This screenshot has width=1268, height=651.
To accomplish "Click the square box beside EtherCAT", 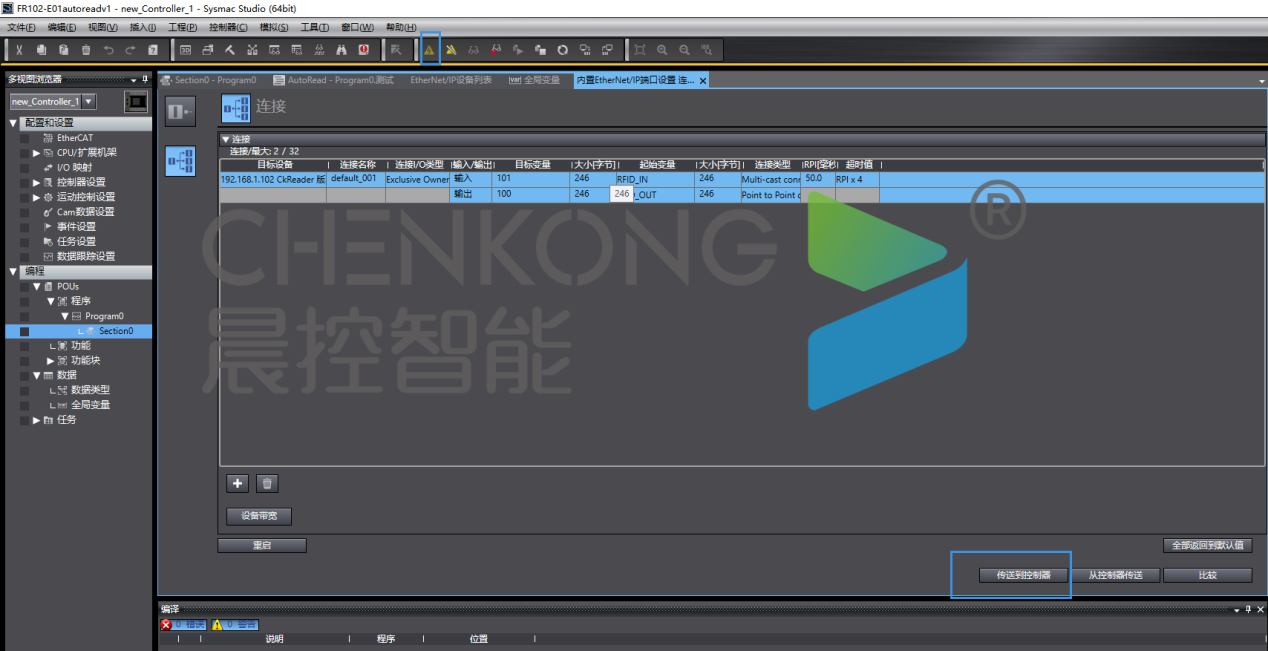I will click(24, 138).
